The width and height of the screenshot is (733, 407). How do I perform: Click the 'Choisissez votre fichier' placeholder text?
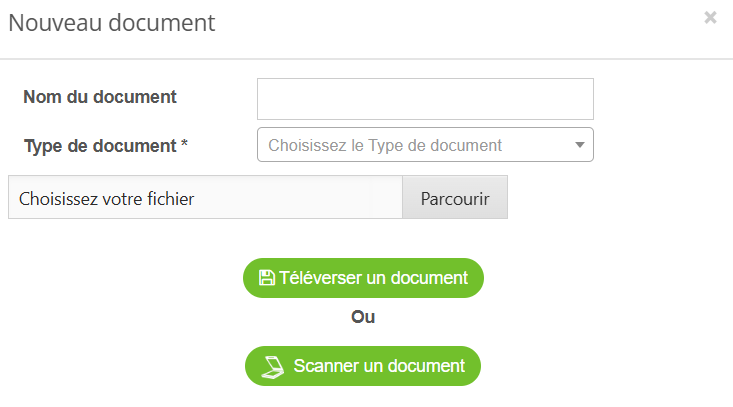(x=106, y=198)
